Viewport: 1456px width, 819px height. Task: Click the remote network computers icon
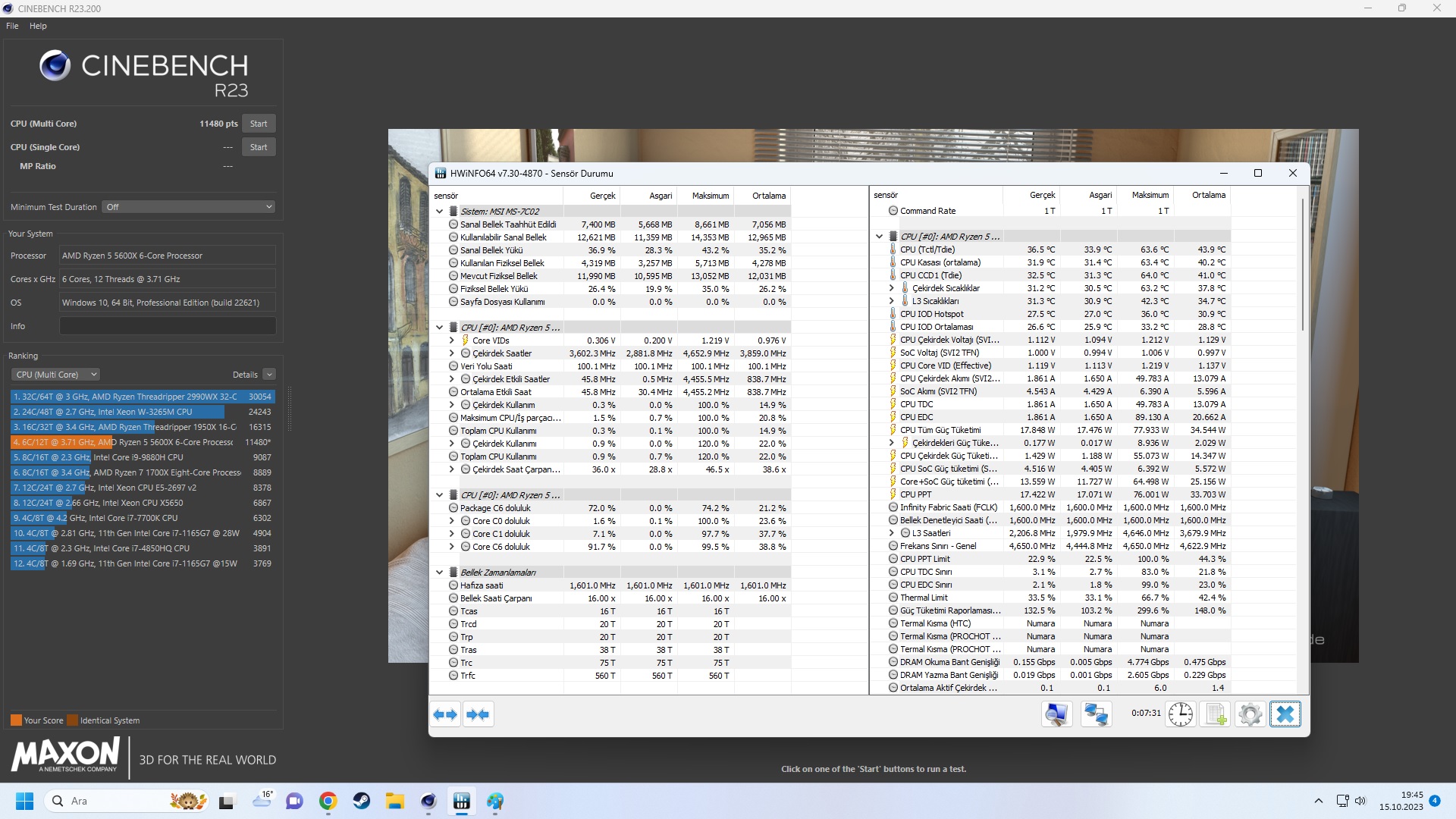tap(1096, 714)
